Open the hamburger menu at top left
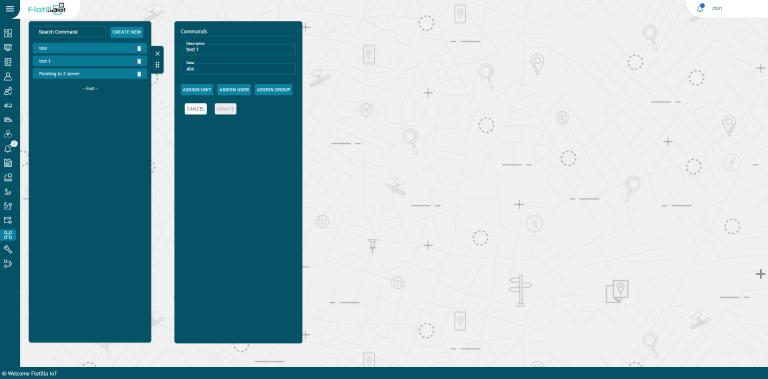This screenshot has width=768, height=379. point(10,9)
